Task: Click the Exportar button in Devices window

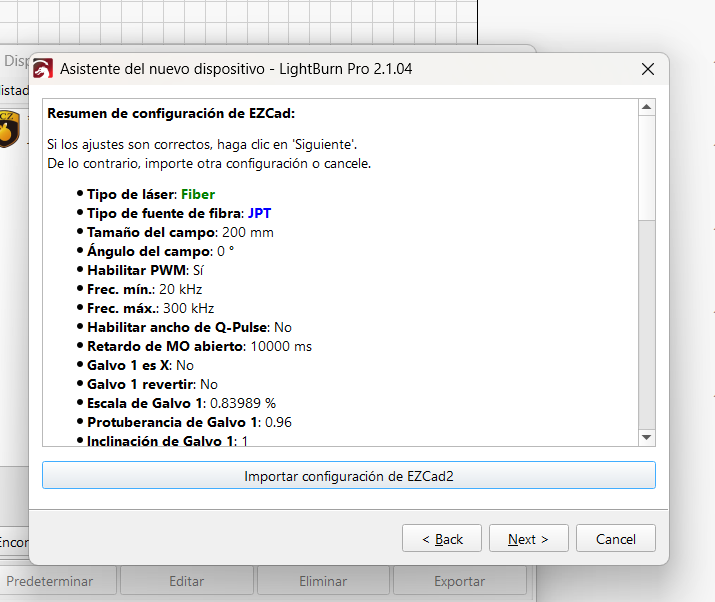Action: (460, 581)
